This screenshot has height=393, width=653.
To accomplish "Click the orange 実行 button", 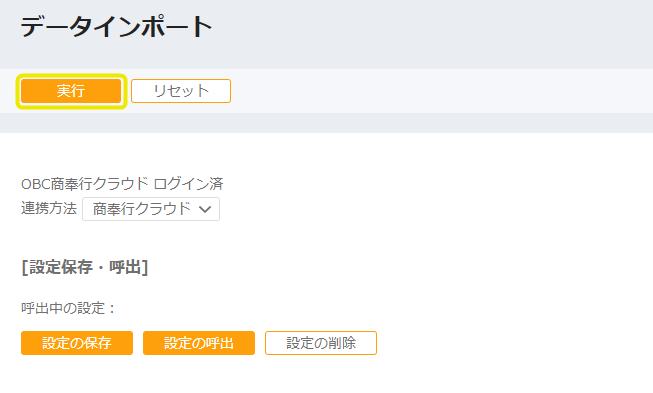I will [x=71, y=91].
